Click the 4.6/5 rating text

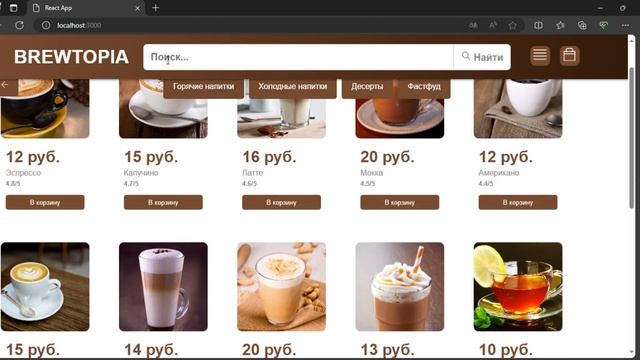(249, 184)
